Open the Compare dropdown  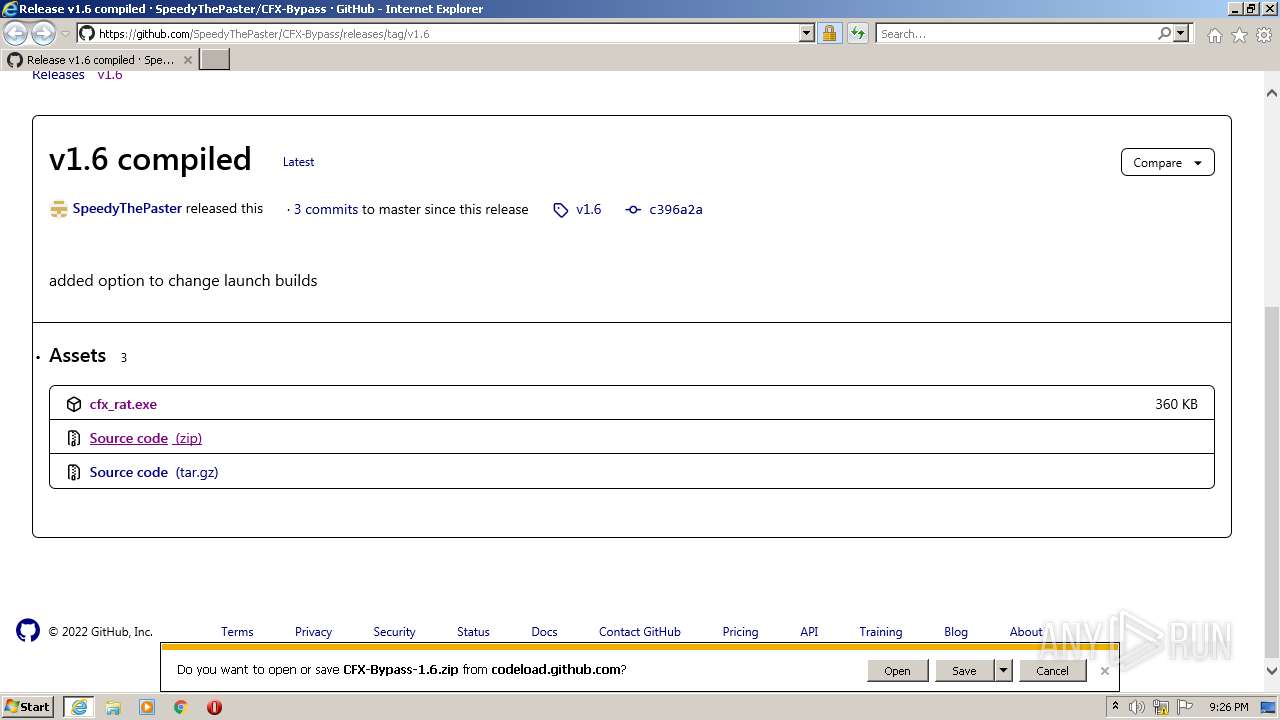click(1167, 162)
